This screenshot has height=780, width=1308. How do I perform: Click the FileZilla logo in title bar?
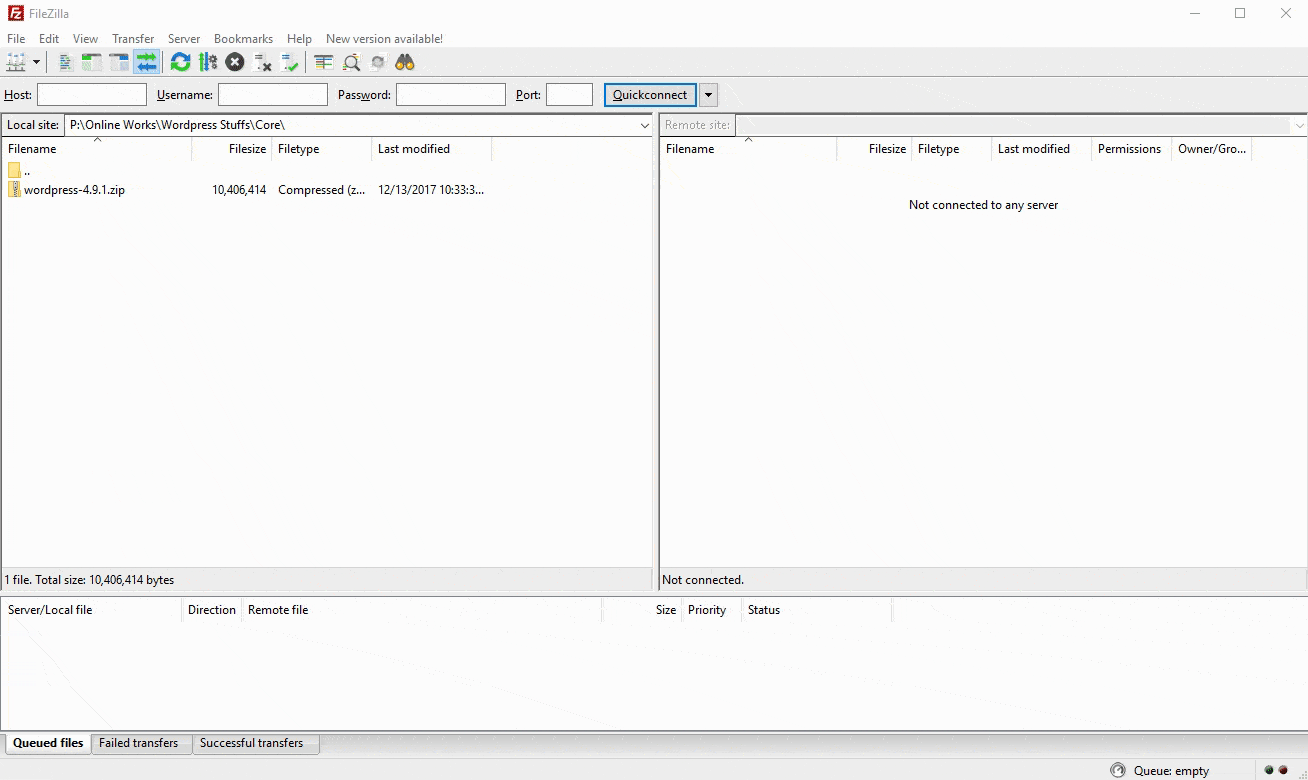[x=15, y=13]
